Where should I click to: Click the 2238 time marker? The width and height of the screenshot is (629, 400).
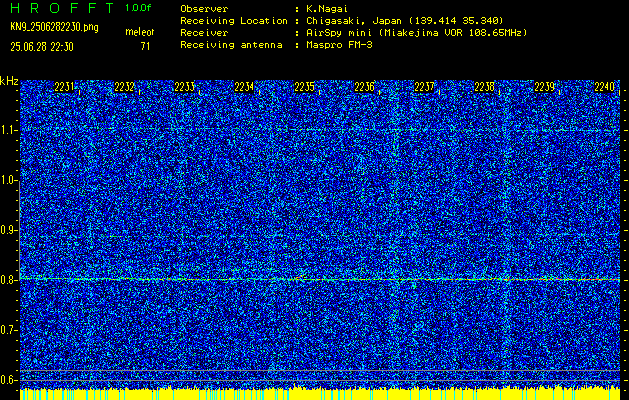(485, 87)
